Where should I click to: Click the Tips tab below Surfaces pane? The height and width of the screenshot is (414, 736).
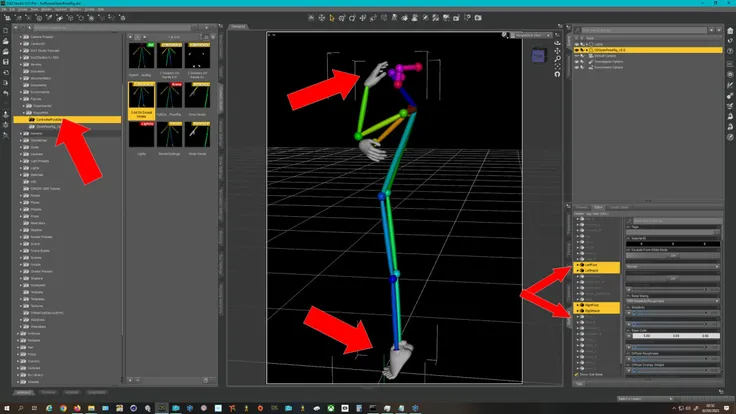pos(579,383)
